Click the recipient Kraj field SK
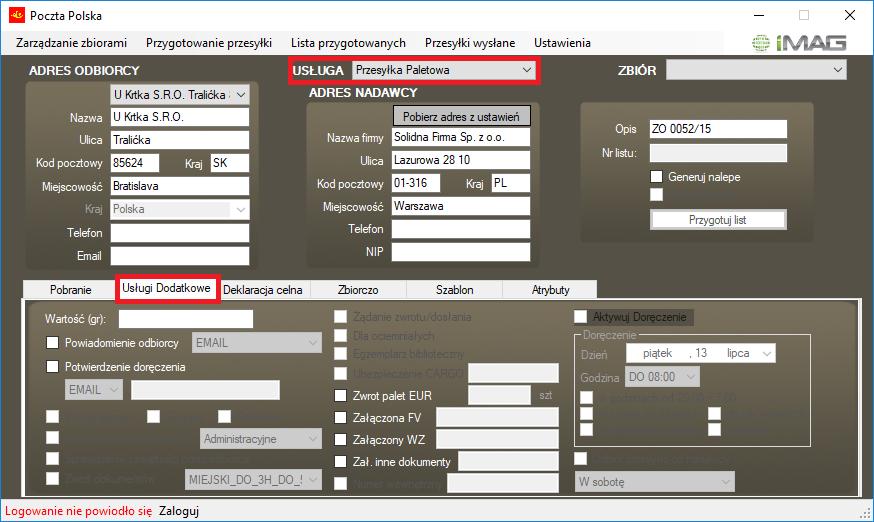Image resolution: width=874 pixels, height=522 pixels. pos(230,163)
